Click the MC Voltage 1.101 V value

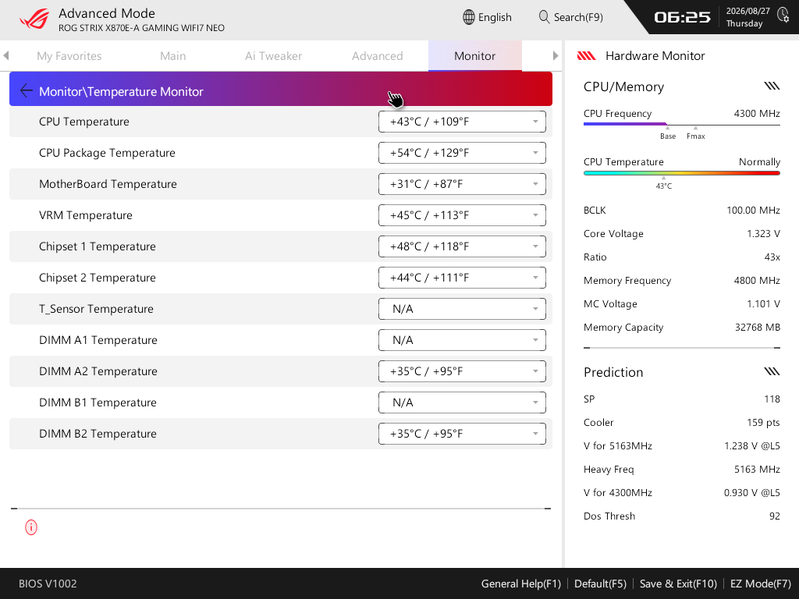point(763,304)
